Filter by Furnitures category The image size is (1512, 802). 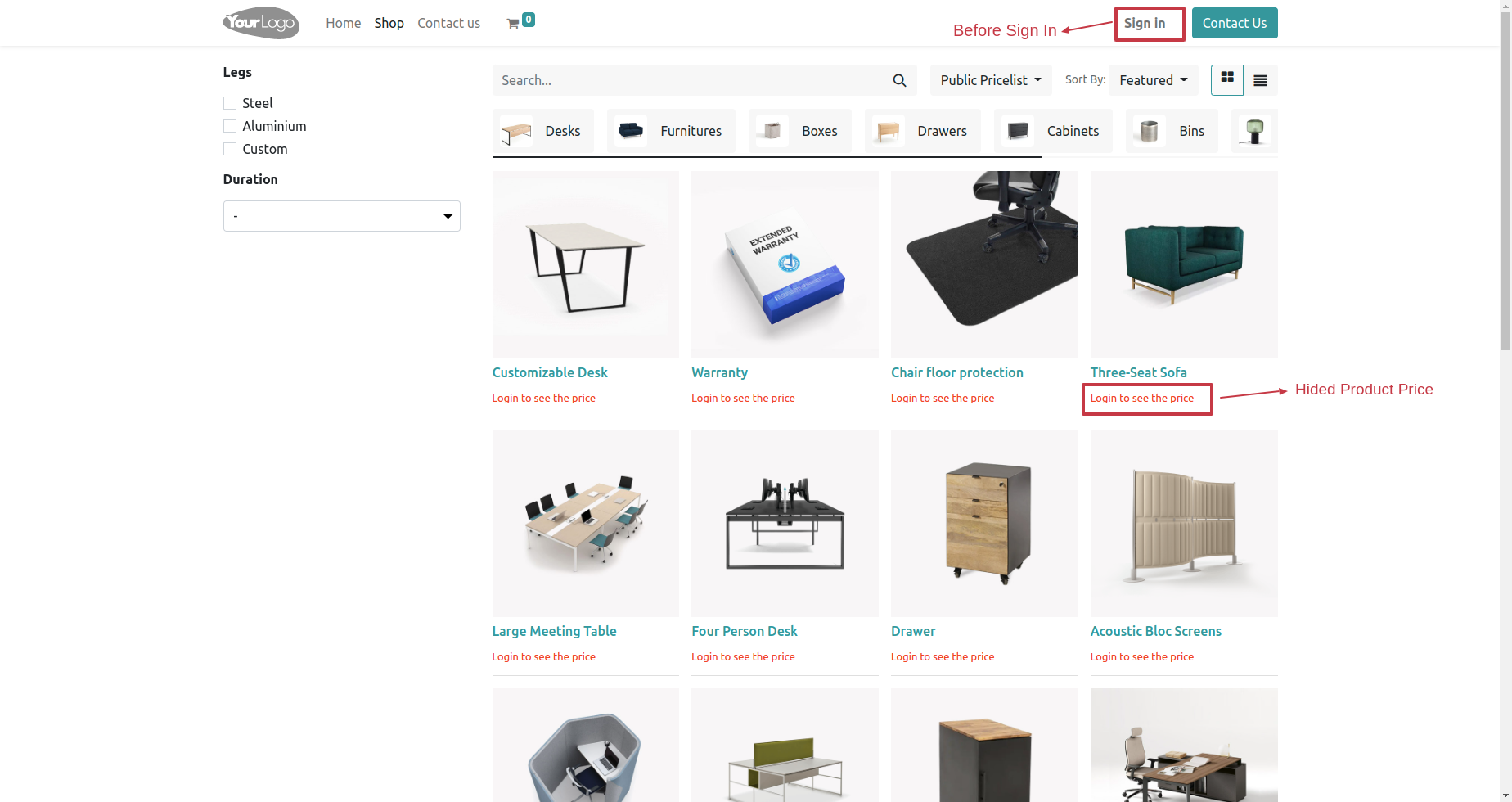point(672,131)
